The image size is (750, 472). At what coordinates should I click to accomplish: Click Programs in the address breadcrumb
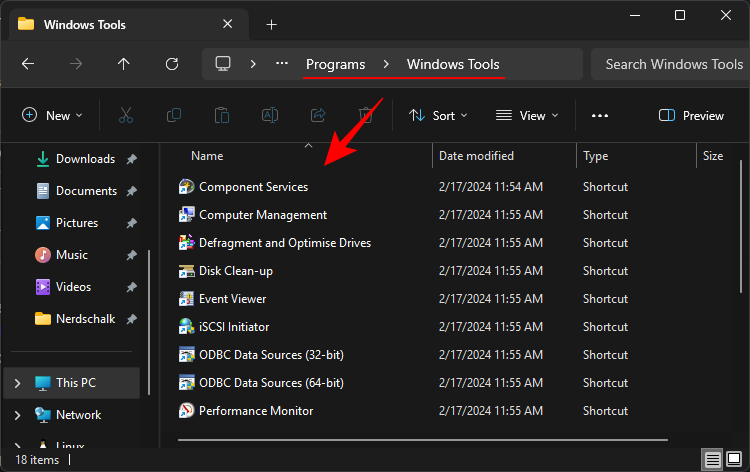point(335,64)
